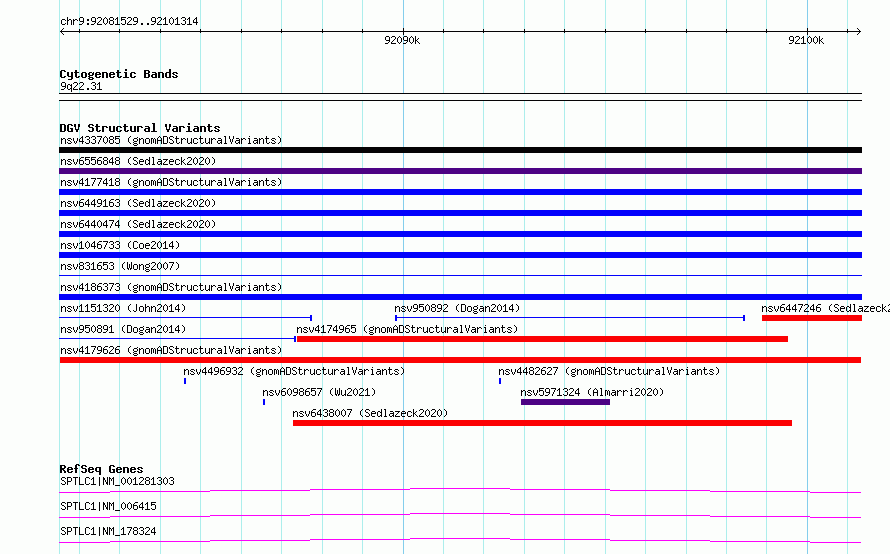Click the 92090k ruler position label

(x=402, y=40)
